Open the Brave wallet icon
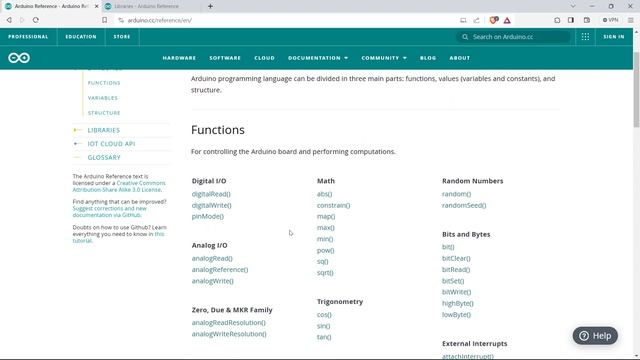The width and height of the screenshot is (640, 360). tap(587, 20)
